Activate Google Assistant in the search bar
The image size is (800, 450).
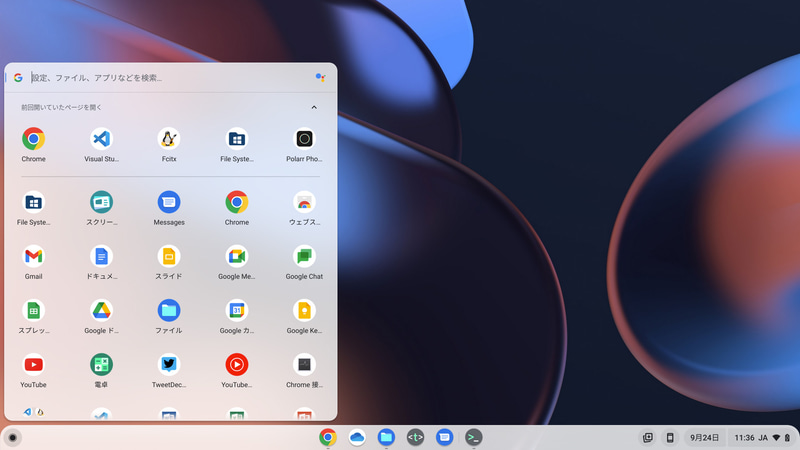tap(320, 78)
